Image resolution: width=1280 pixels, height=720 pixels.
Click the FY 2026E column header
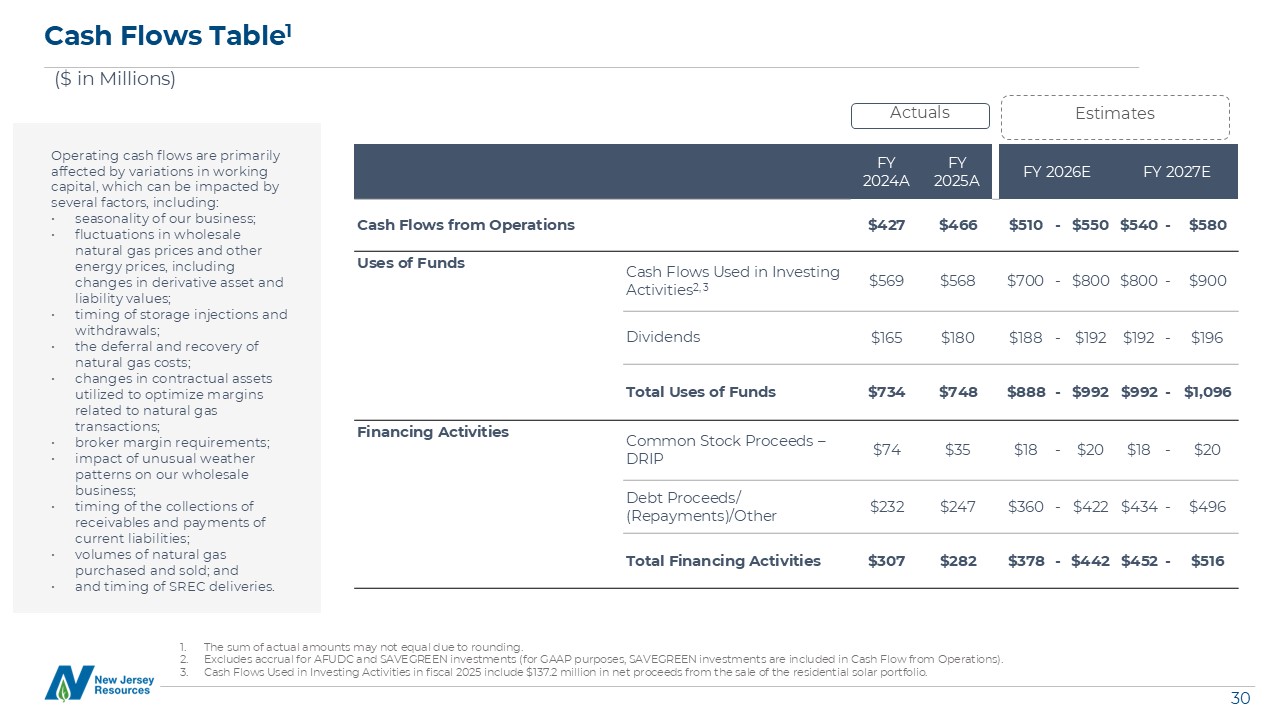tap(1057, 172)
